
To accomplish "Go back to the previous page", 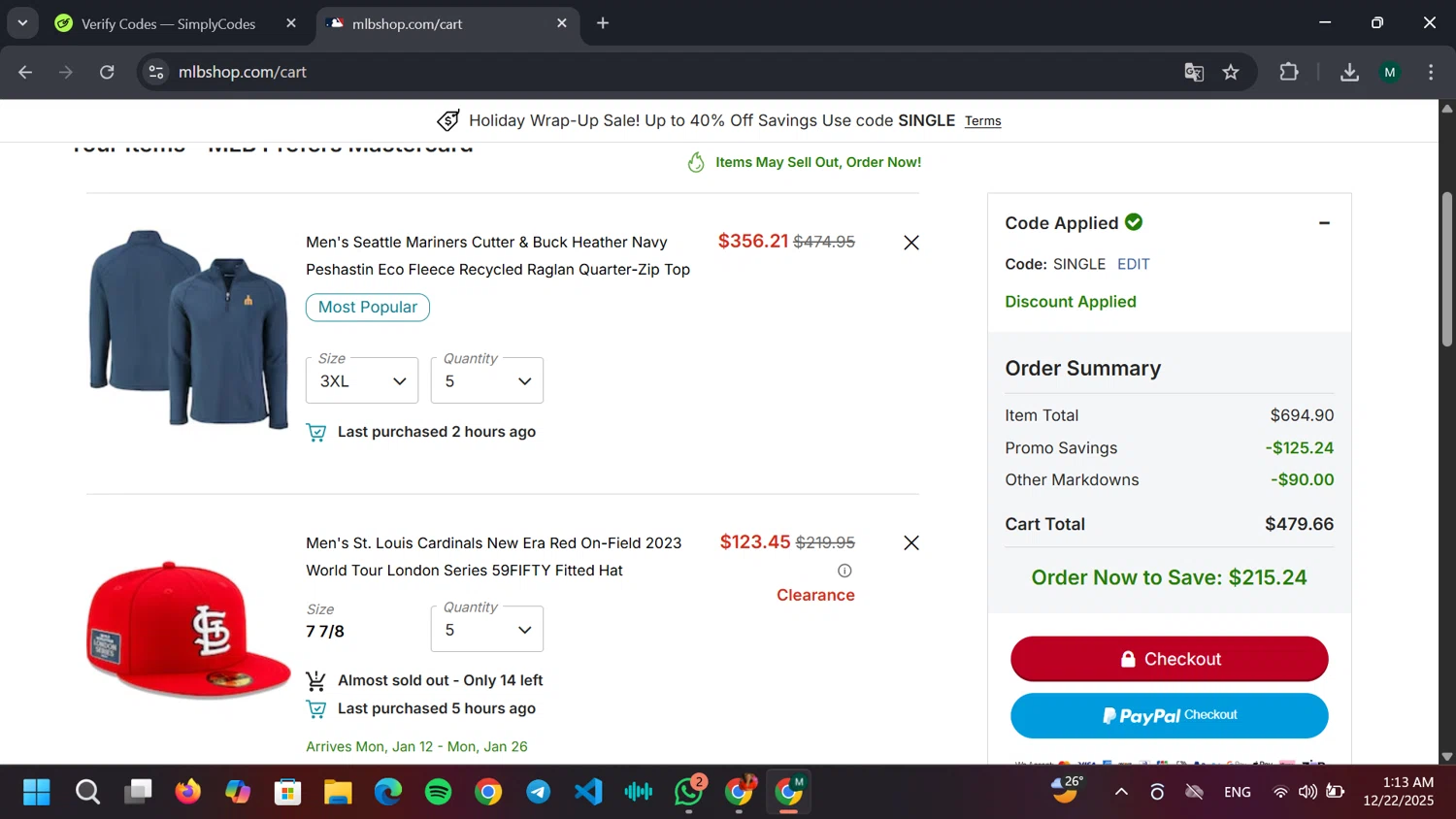I will tap(25, 72).
